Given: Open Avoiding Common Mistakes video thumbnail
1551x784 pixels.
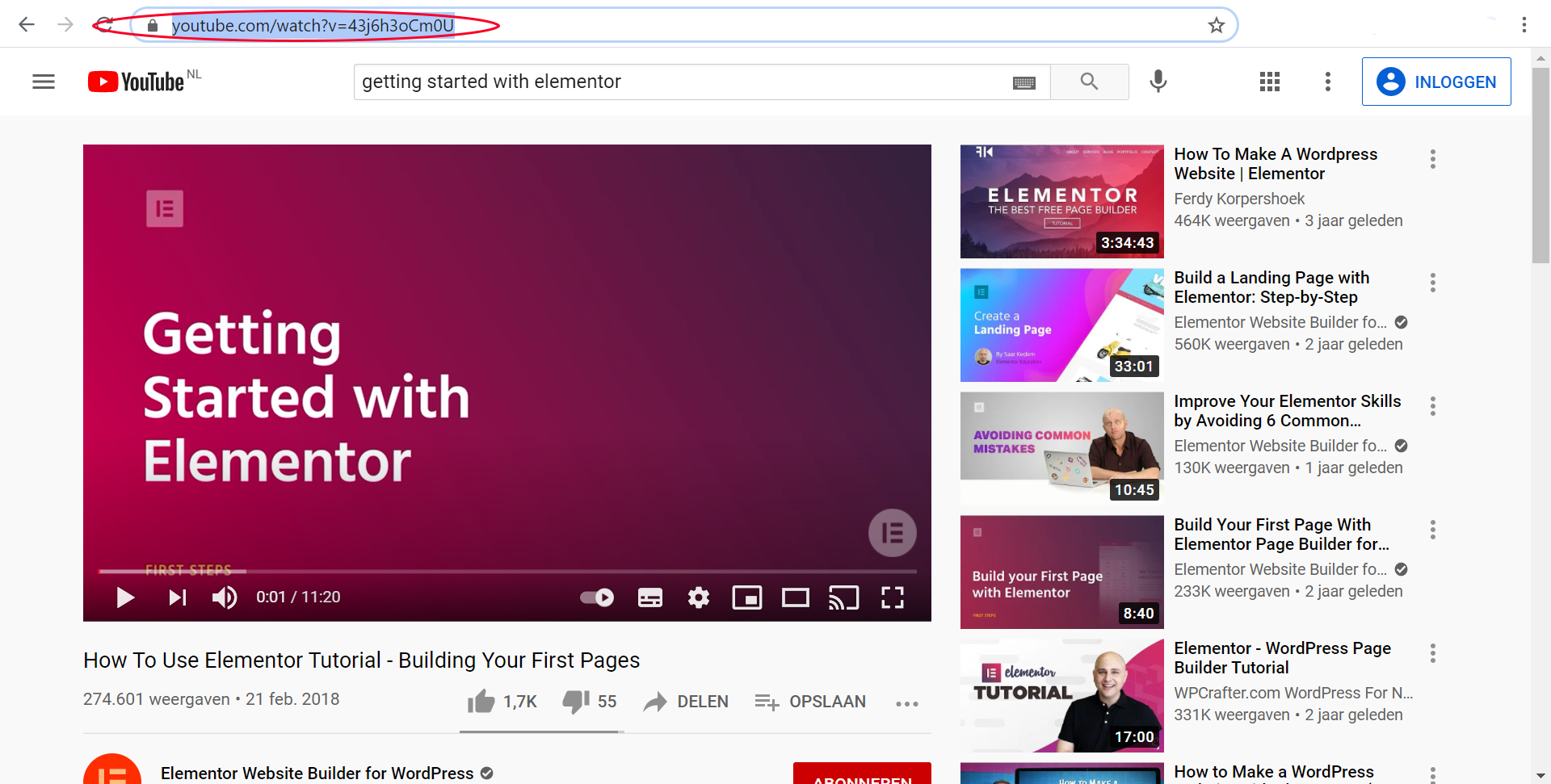Looking at the screenshot, I should click(x=1061, y=448).
